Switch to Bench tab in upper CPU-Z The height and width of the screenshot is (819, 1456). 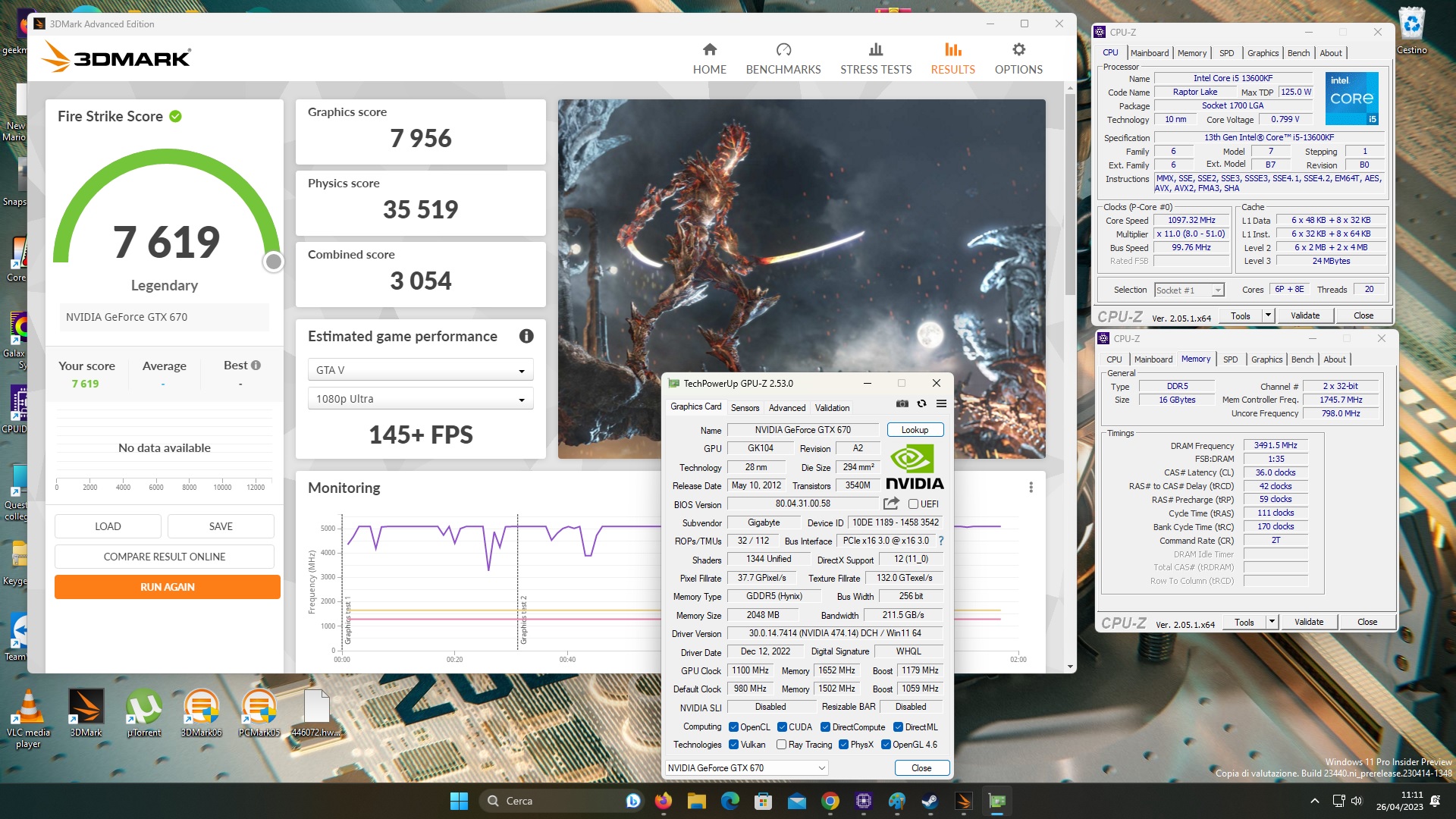[x=1298, y=53]
